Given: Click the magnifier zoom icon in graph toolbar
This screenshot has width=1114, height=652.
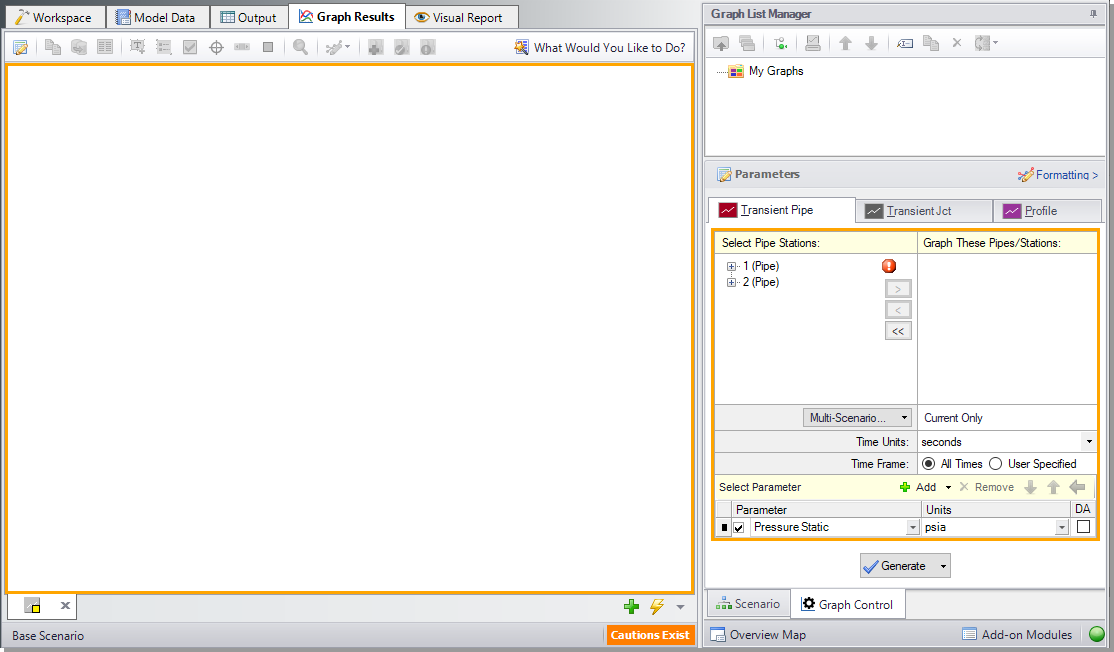Looking at the screenshot, I should point(300,47).
